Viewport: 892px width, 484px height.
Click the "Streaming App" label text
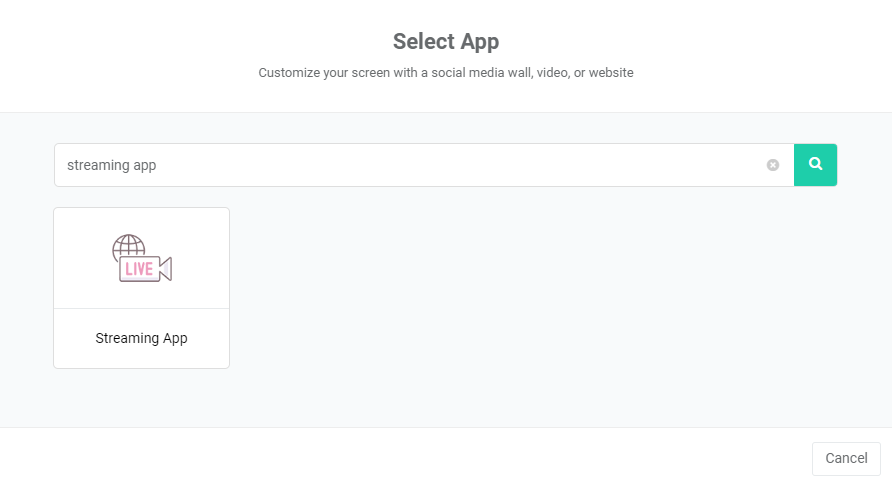coord(141,338)
